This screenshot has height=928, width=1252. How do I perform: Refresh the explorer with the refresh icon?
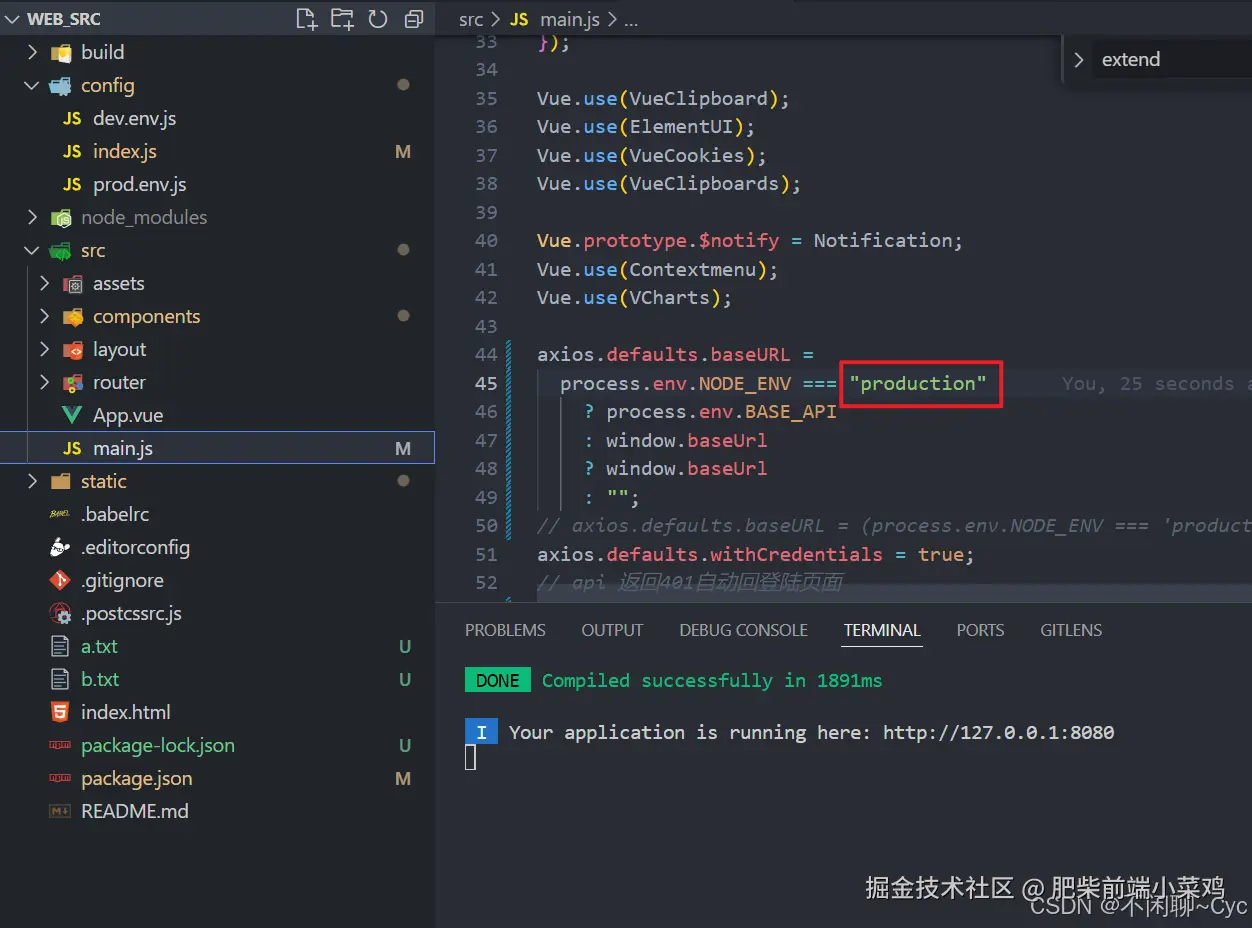pos(378,19)
